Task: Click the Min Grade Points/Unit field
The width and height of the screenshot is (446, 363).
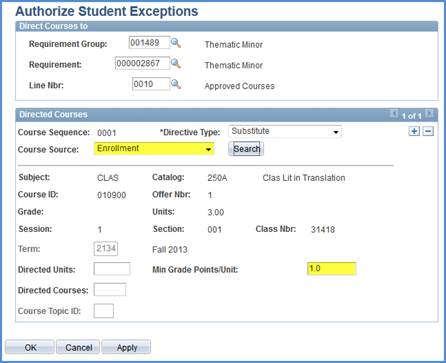Action: 332,269
